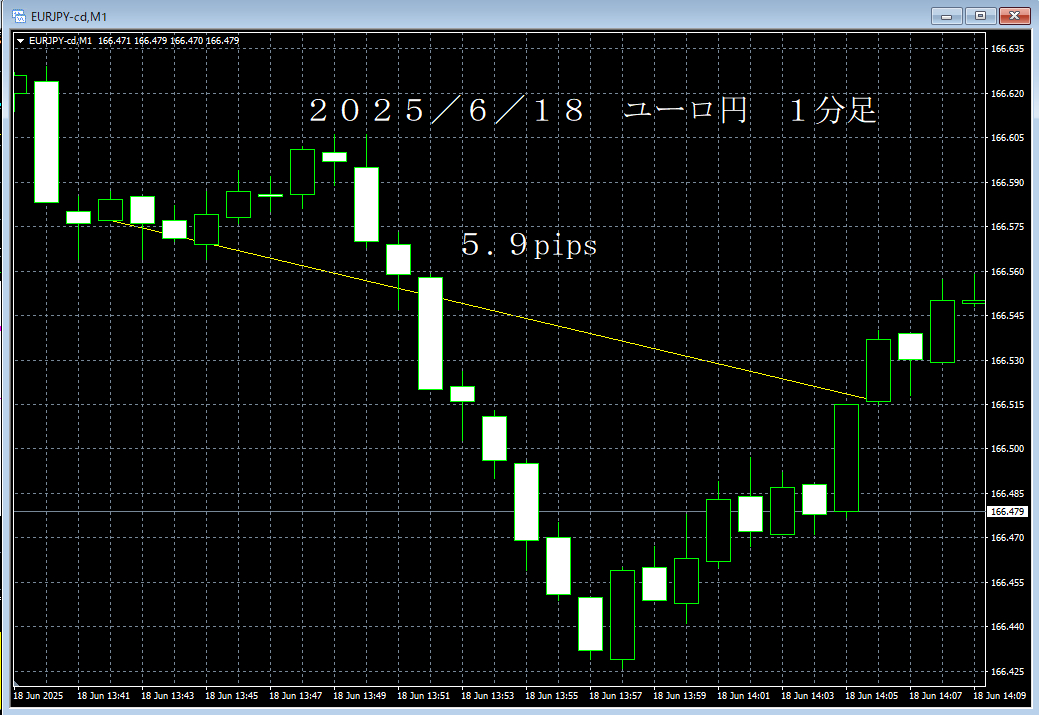
Task: Click price scale value 166.545
Action: click(1007, 315)
